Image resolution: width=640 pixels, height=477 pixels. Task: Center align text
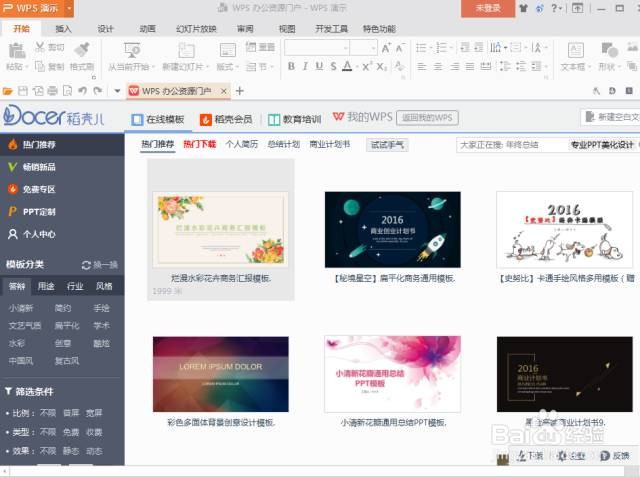point(438,66)
